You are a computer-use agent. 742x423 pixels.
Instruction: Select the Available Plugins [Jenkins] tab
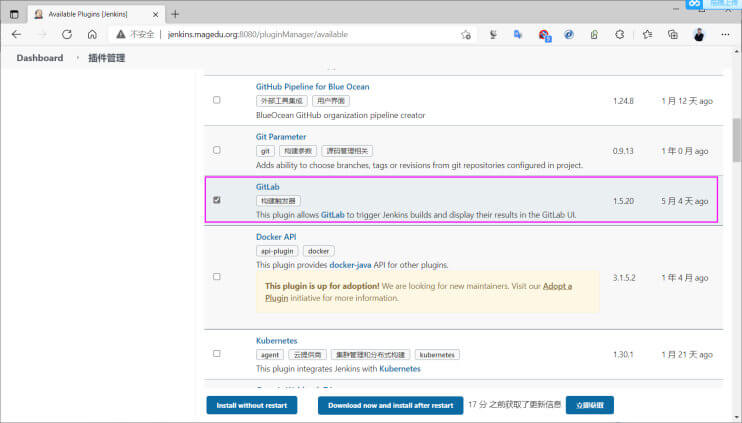[96, 14]
